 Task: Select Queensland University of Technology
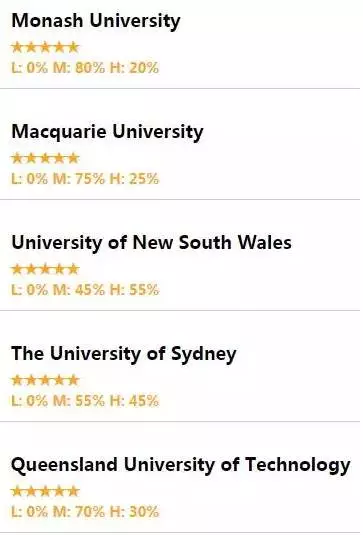(x=180, y=465)
